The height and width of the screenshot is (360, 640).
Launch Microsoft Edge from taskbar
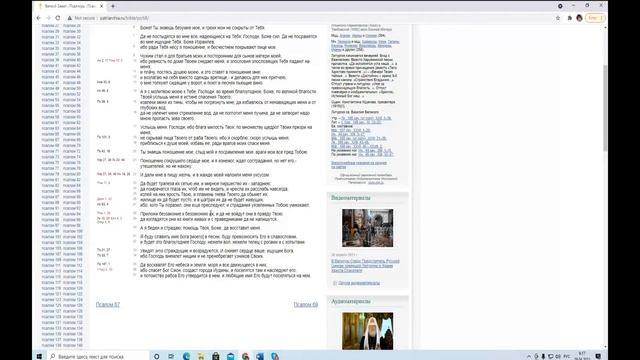coord(186,356)
